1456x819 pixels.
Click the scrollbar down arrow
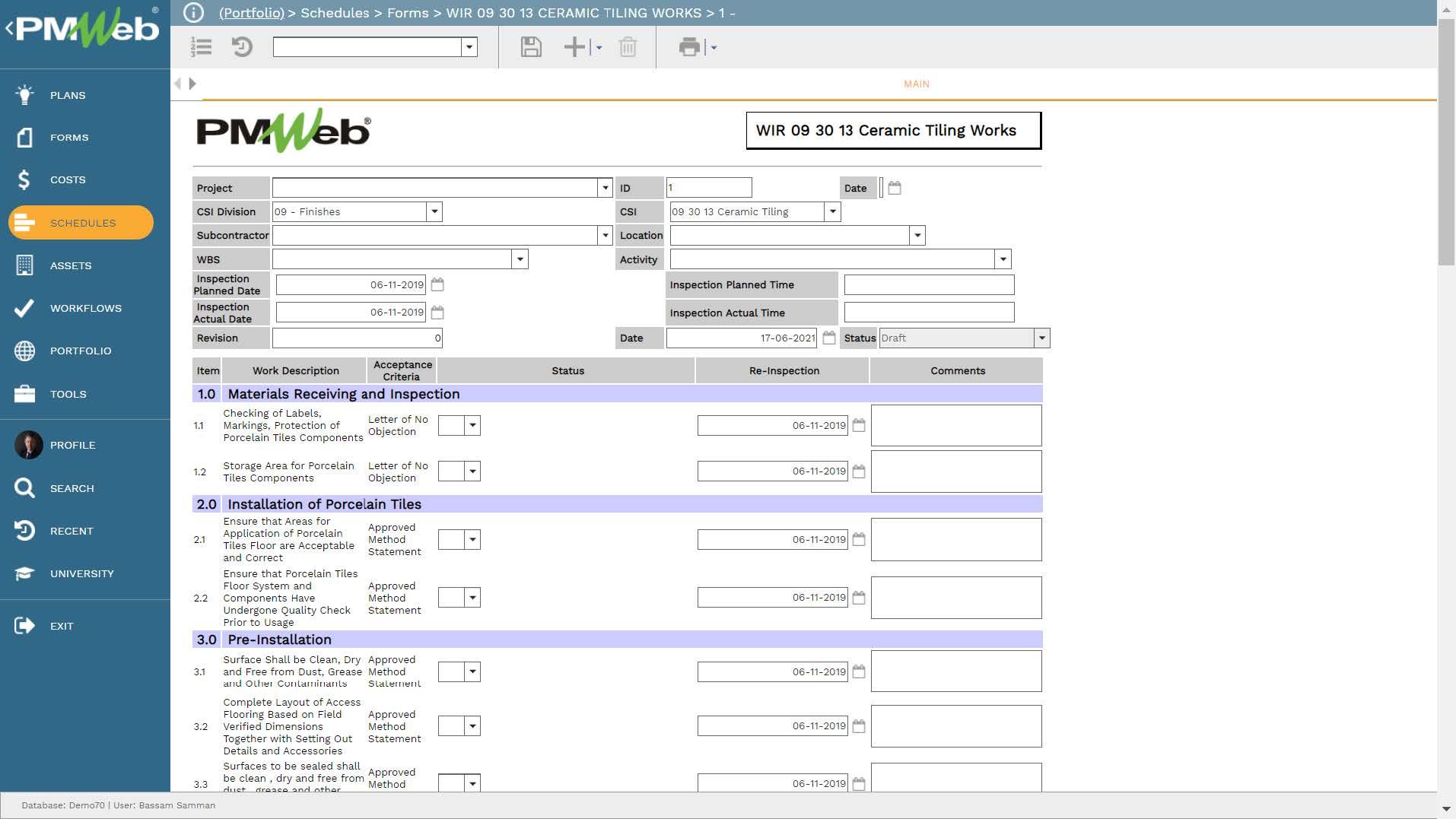click(x=1446, y=810)
